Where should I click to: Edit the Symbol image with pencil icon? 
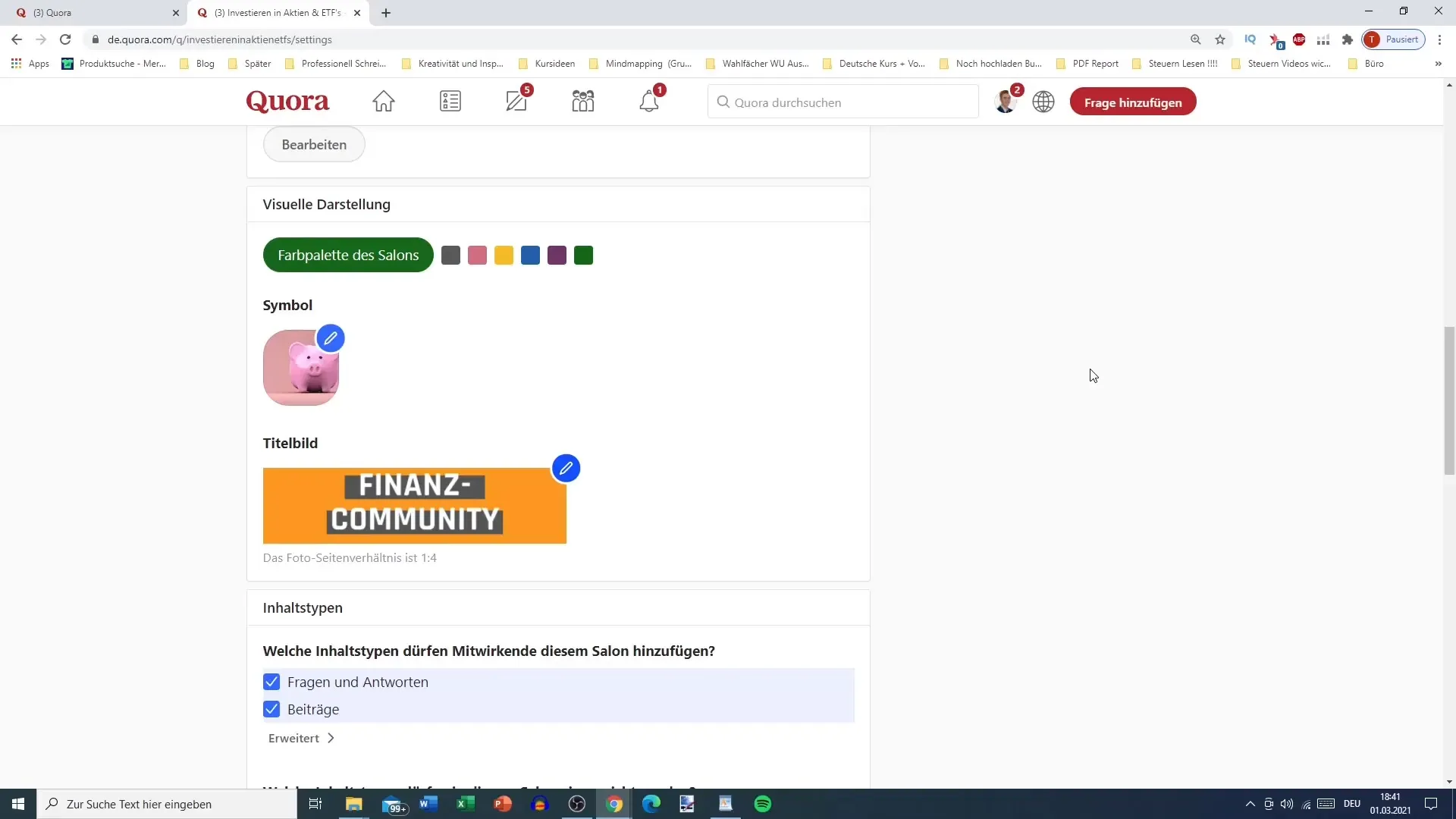point(331,338)
